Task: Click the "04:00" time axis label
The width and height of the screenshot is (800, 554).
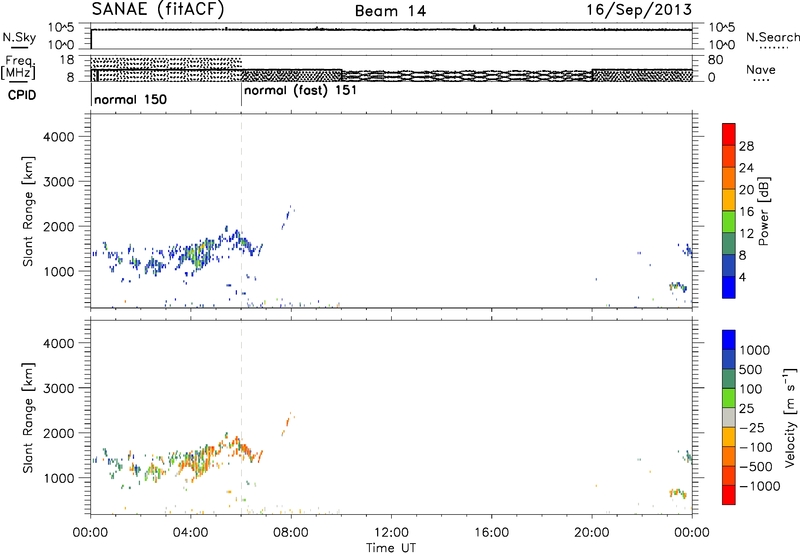Action: click(x=190, y=533)
